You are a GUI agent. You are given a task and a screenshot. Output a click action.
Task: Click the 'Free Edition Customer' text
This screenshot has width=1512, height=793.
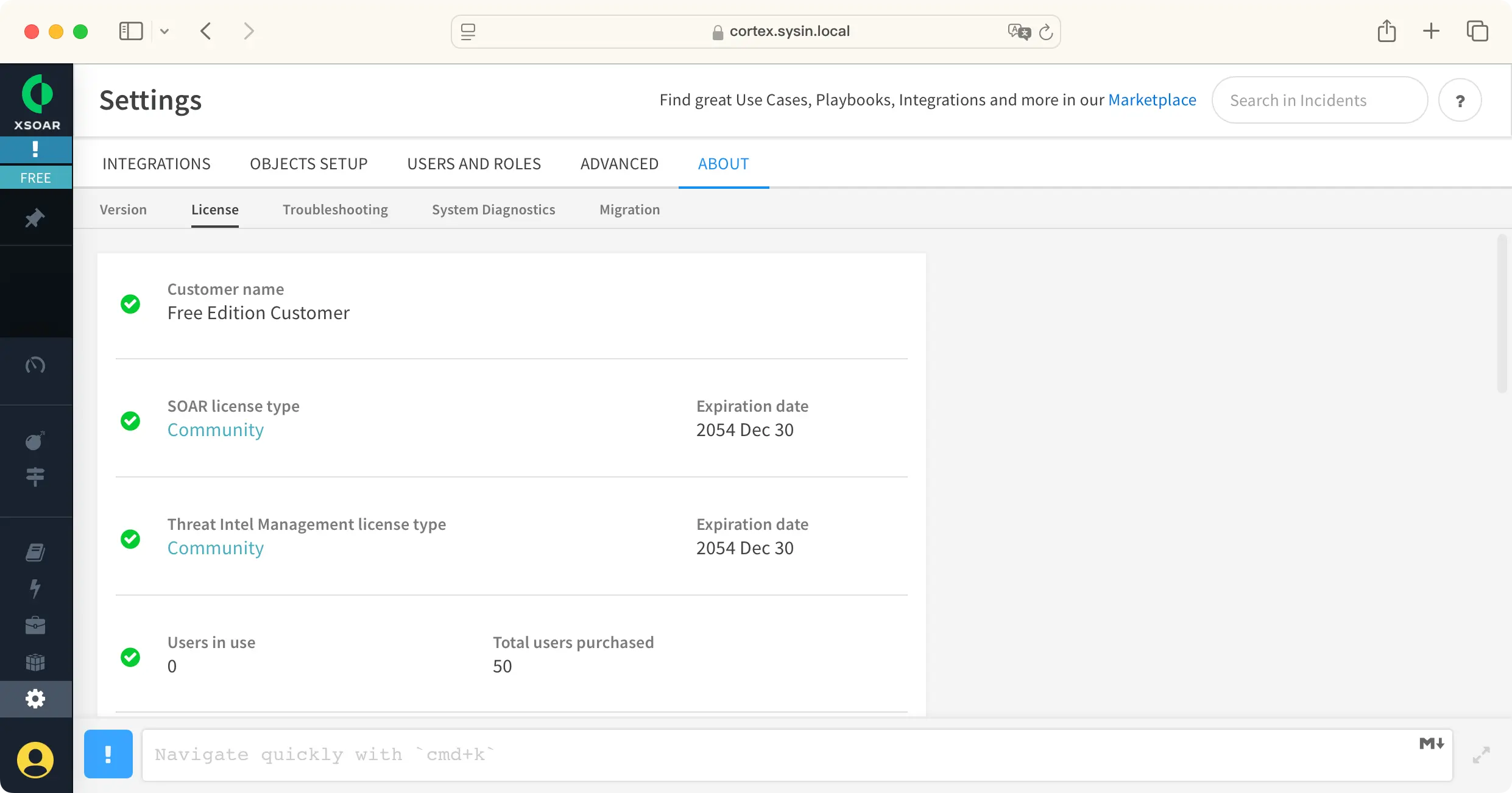(x=258, y=313)
